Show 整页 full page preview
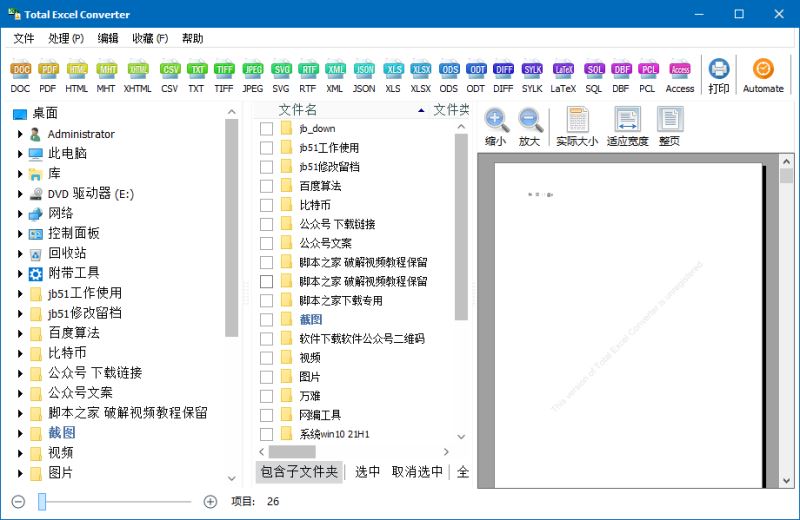 669,127
